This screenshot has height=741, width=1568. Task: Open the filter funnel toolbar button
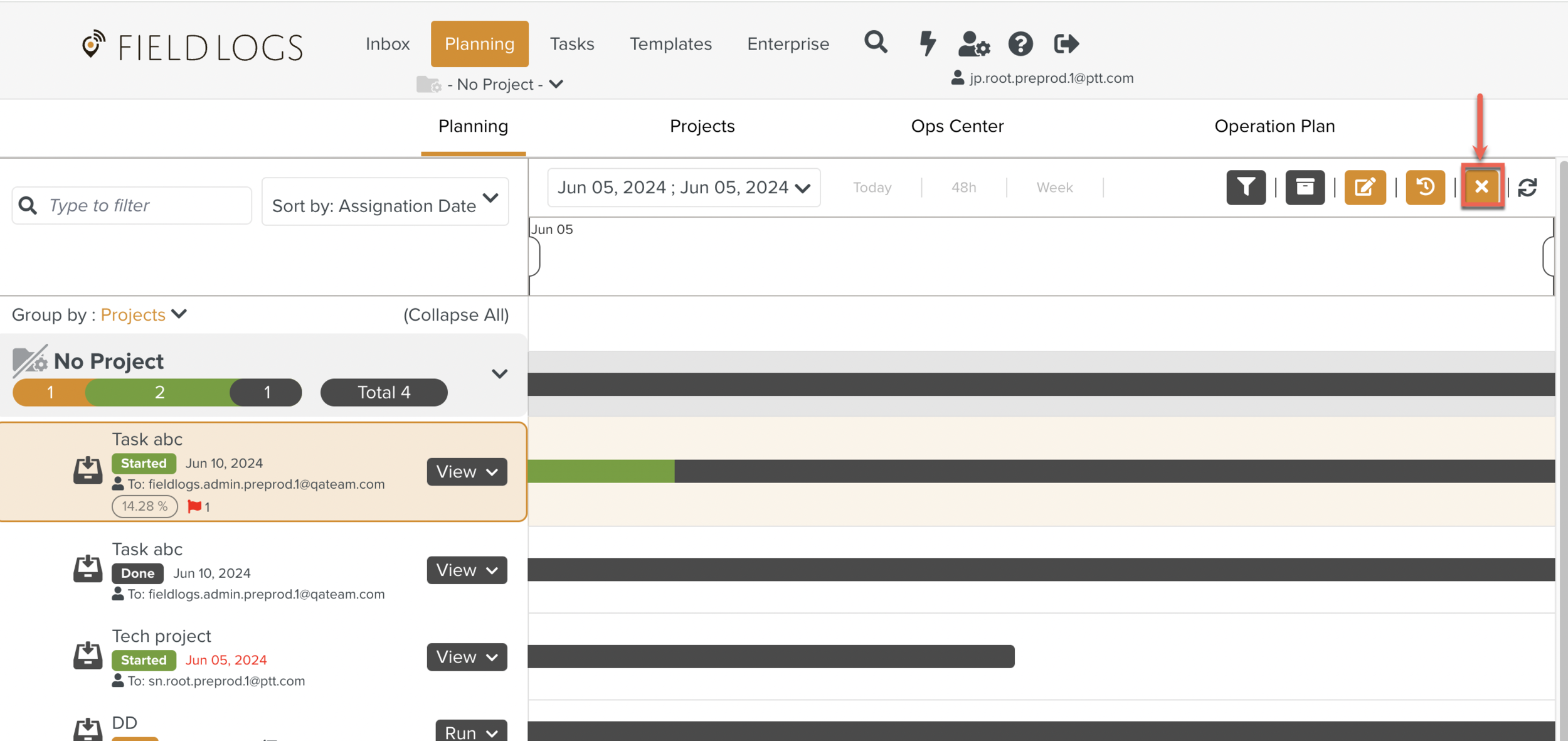[x=1246, y=187]
